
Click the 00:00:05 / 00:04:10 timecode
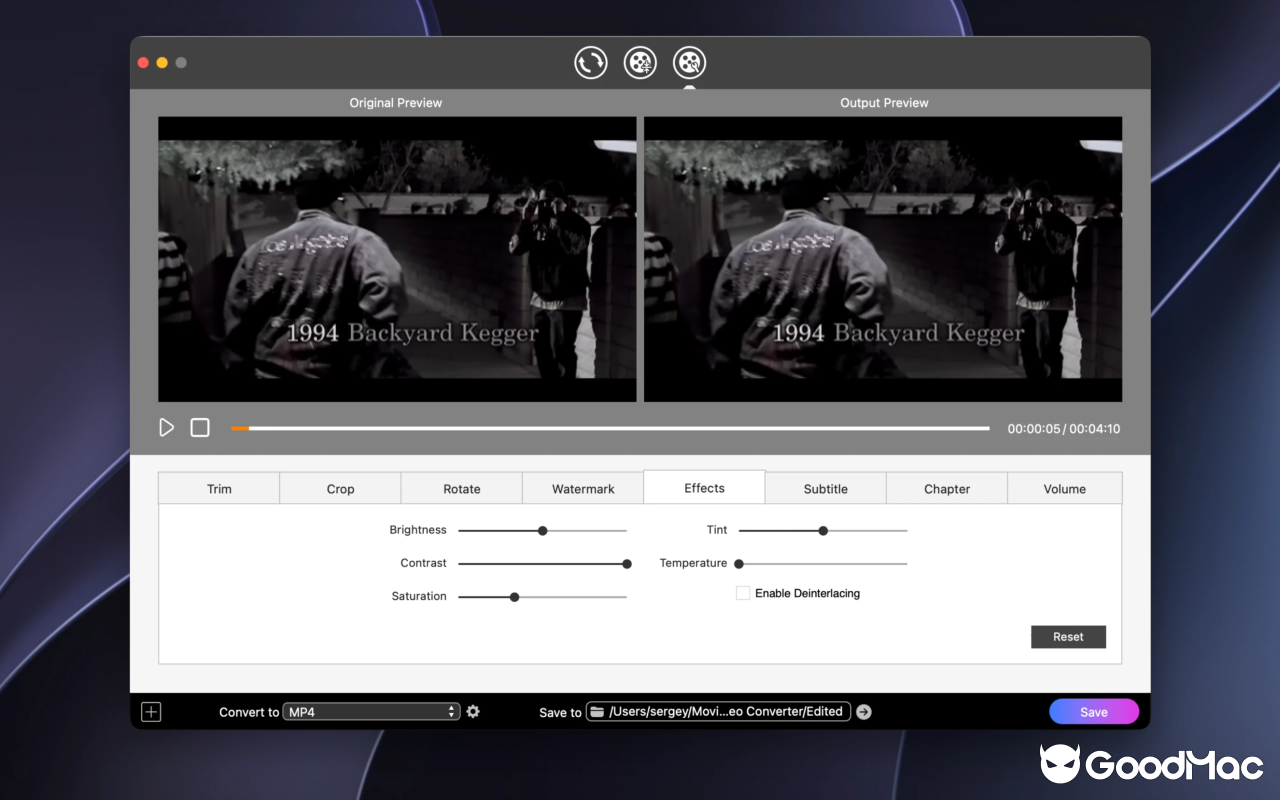tap(1064, 429)
